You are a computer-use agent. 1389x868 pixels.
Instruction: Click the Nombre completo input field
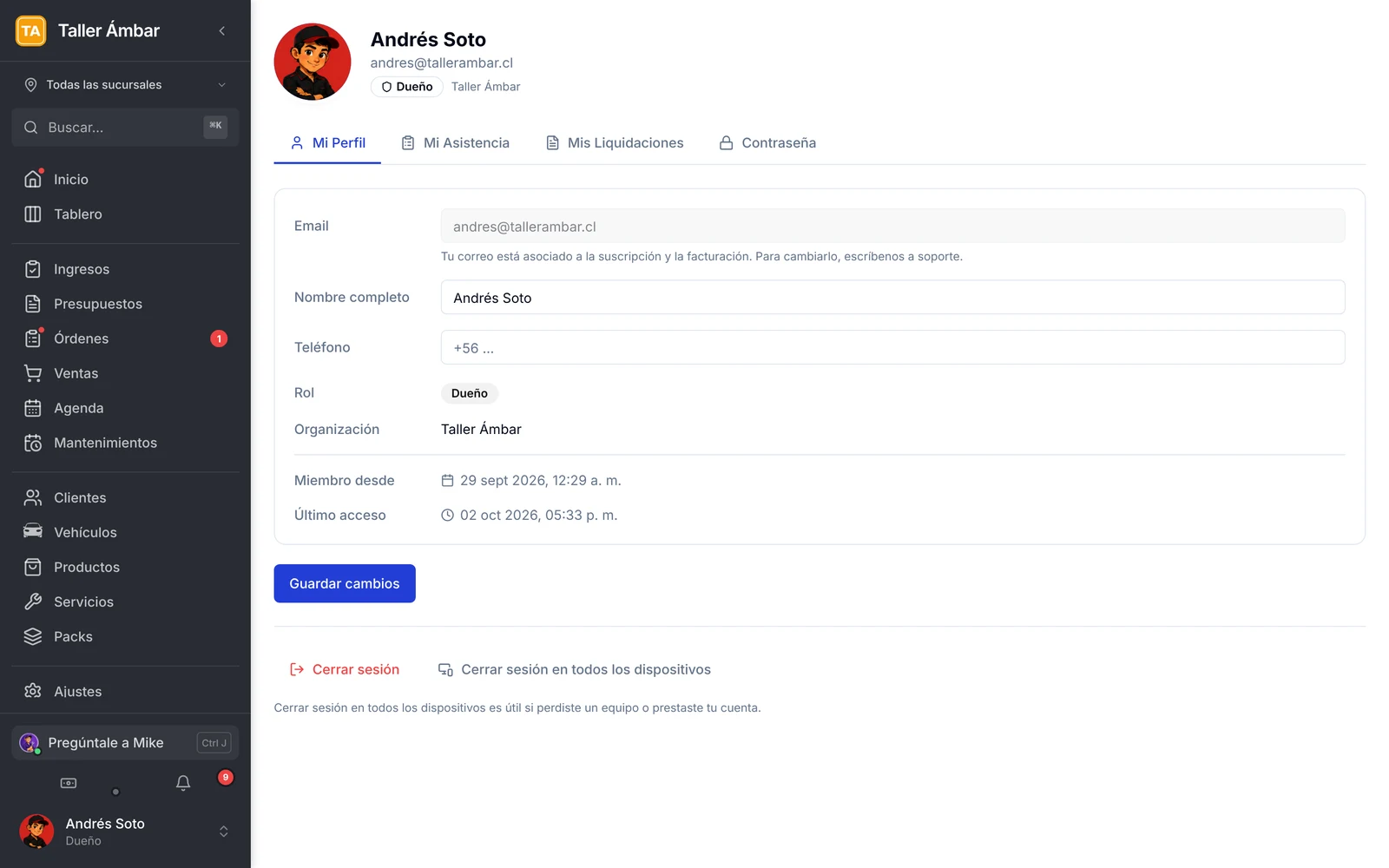tap(892, 297)
